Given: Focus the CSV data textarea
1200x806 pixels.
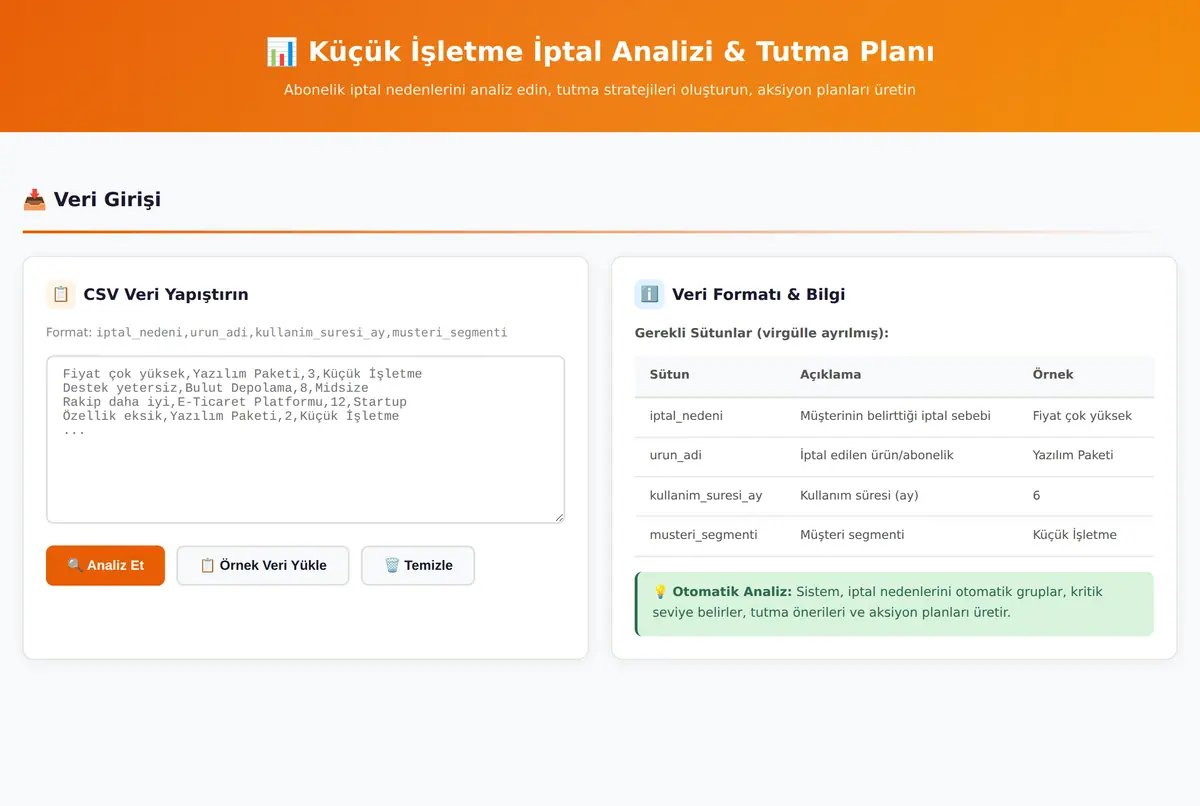Looking at the screenshot, I should point(305,439).
